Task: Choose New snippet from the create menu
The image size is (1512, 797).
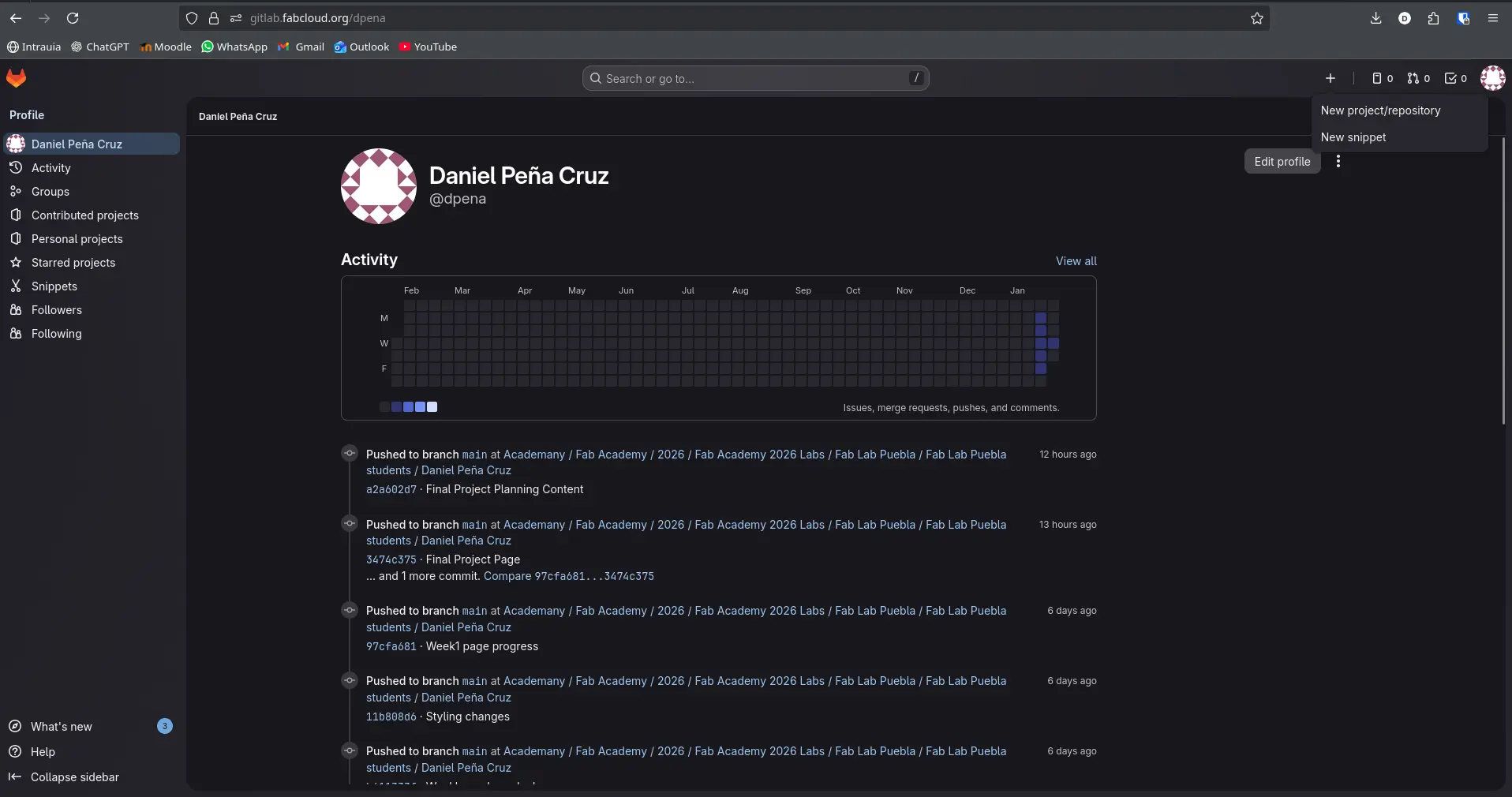Action: tap(1353, 137)
